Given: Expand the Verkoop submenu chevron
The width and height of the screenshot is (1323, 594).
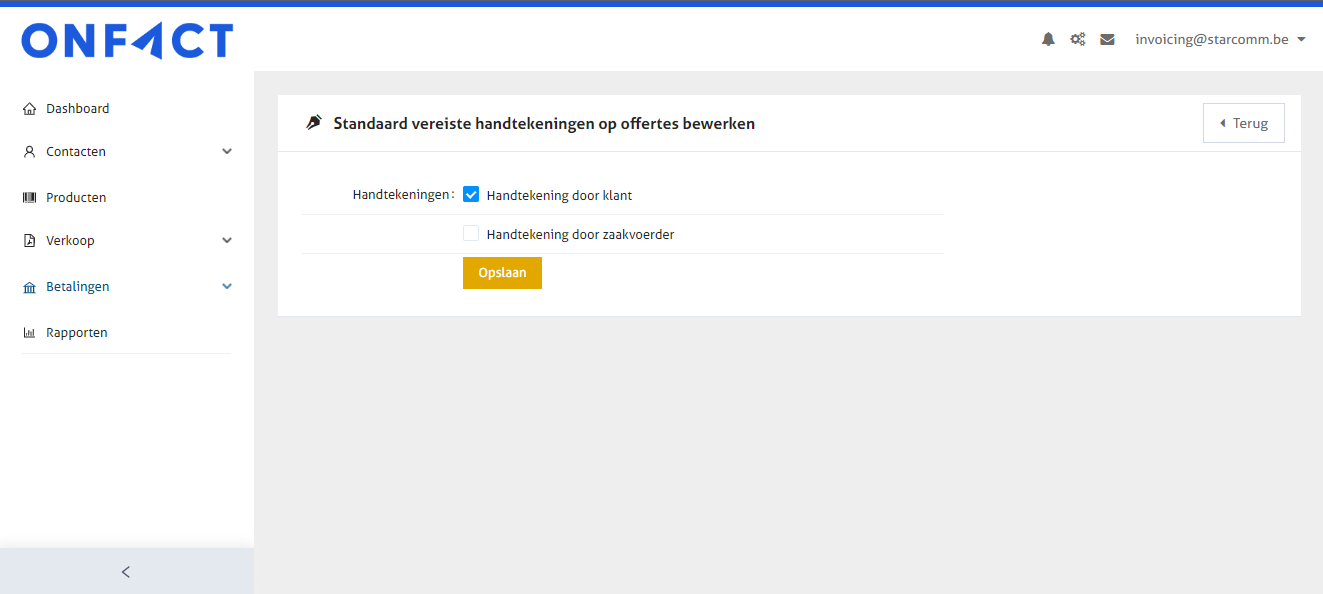Looking at the screenshot, I should [227, 241].
